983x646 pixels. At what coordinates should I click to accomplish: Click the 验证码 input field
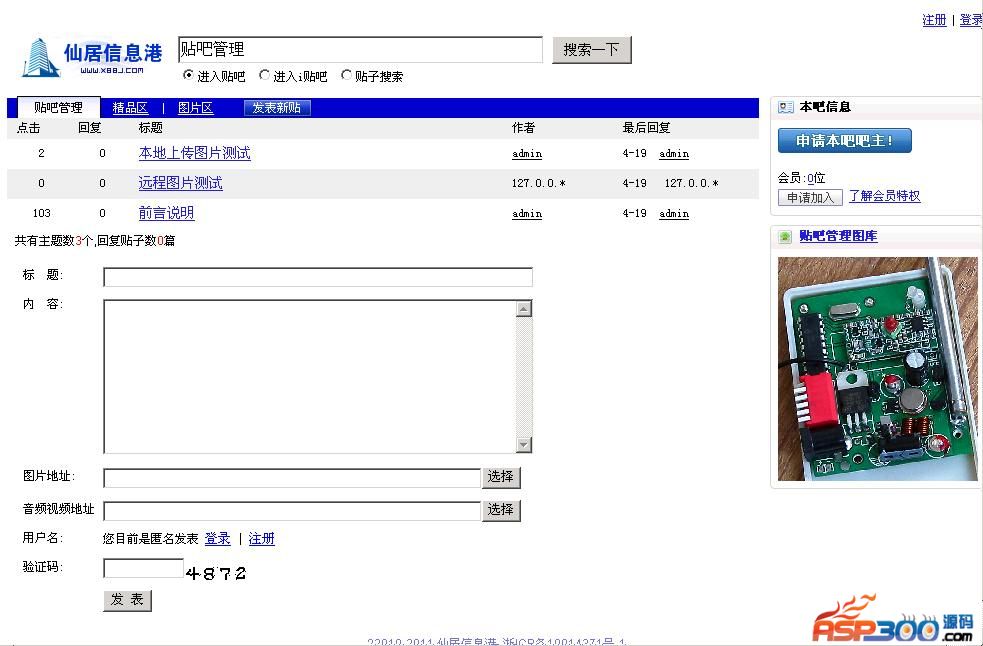pyautogui.click(x=144, y=568)
